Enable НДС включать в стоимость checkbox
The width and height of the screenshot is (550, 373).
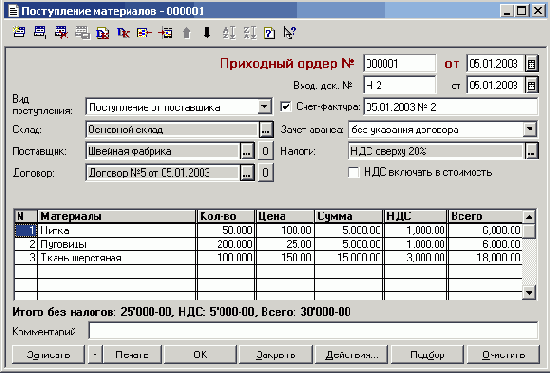pyautogui.click(x=353, y=172)
